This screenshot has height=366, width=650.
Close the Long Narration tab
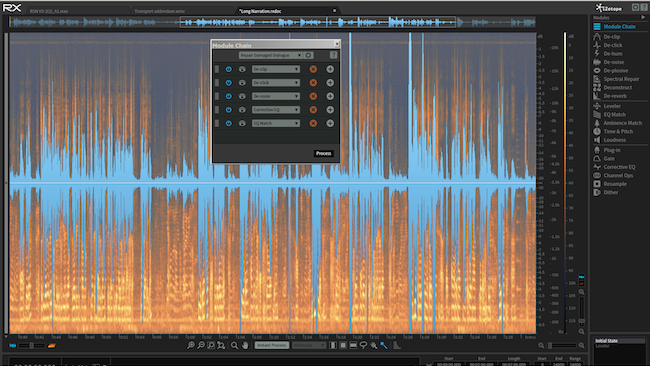[335, 11]
